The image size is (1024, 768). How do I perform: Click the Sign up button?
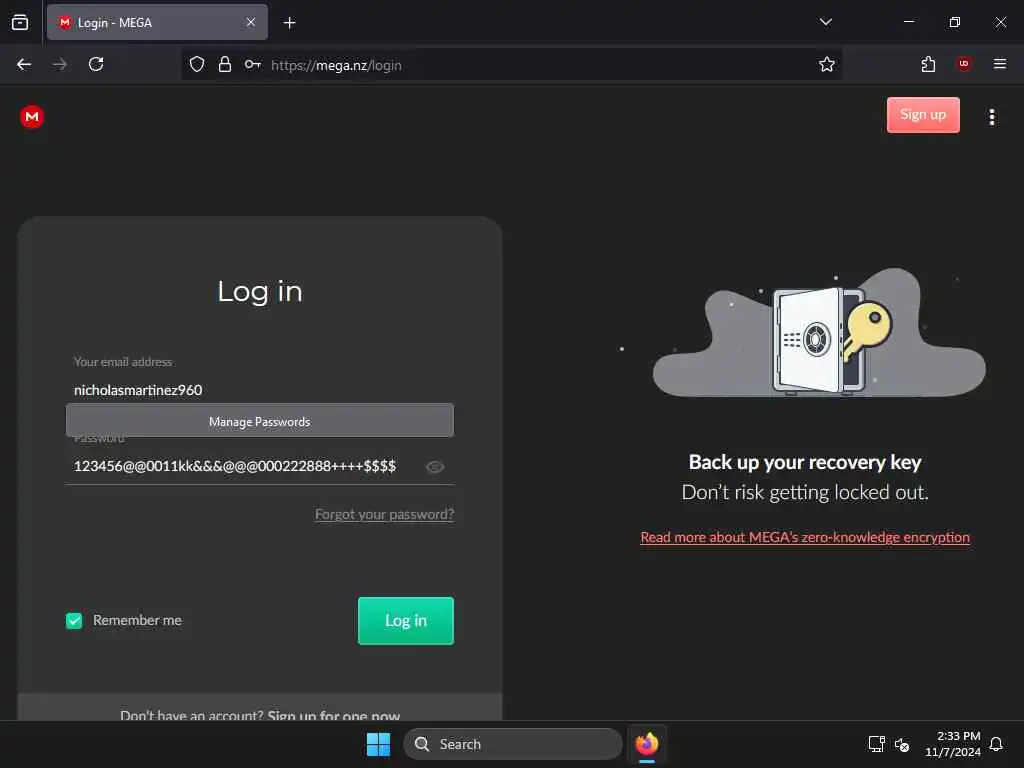tap(923, 115)
